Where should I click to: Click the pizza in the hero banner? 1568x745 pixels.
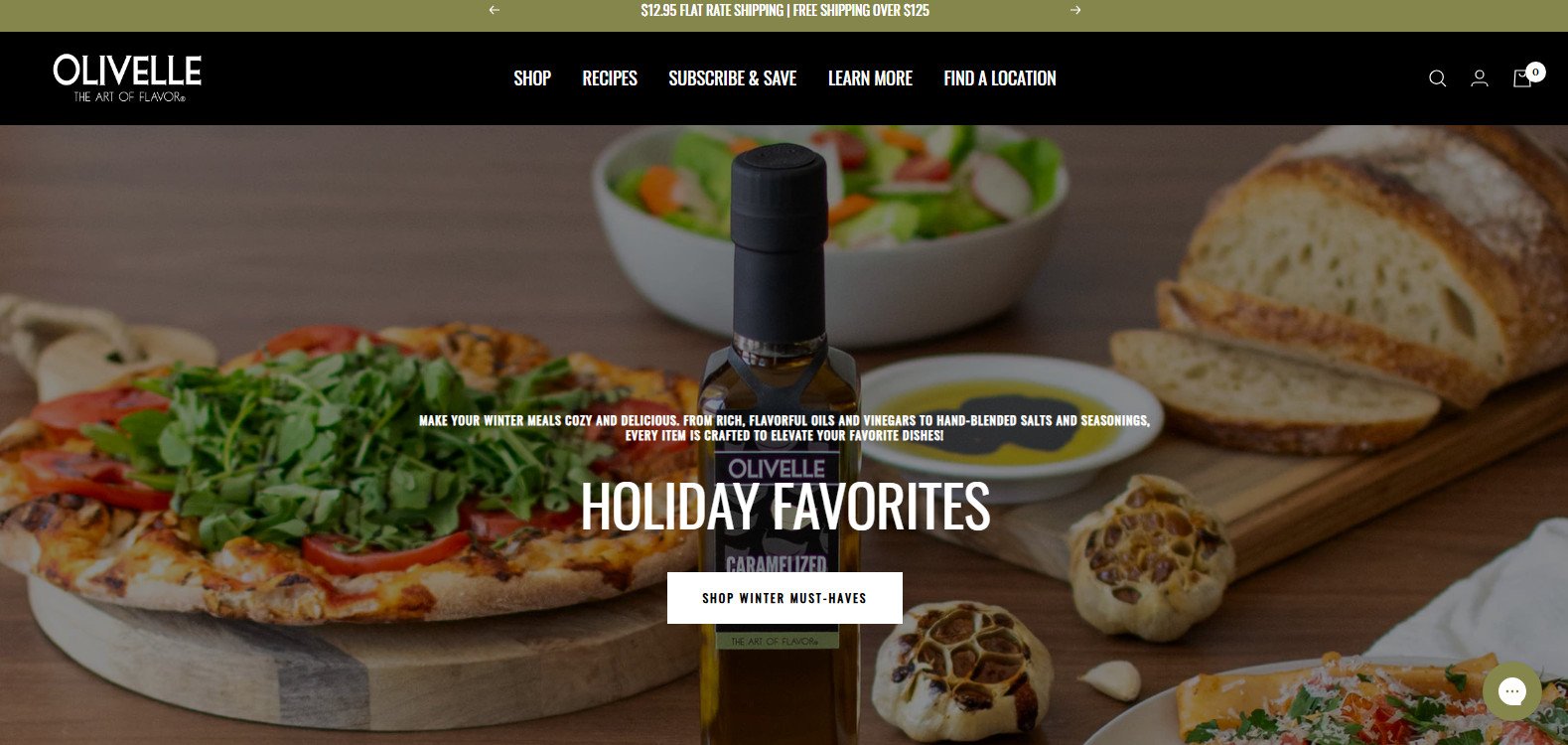pyautogui.click(x=338, y=467)
